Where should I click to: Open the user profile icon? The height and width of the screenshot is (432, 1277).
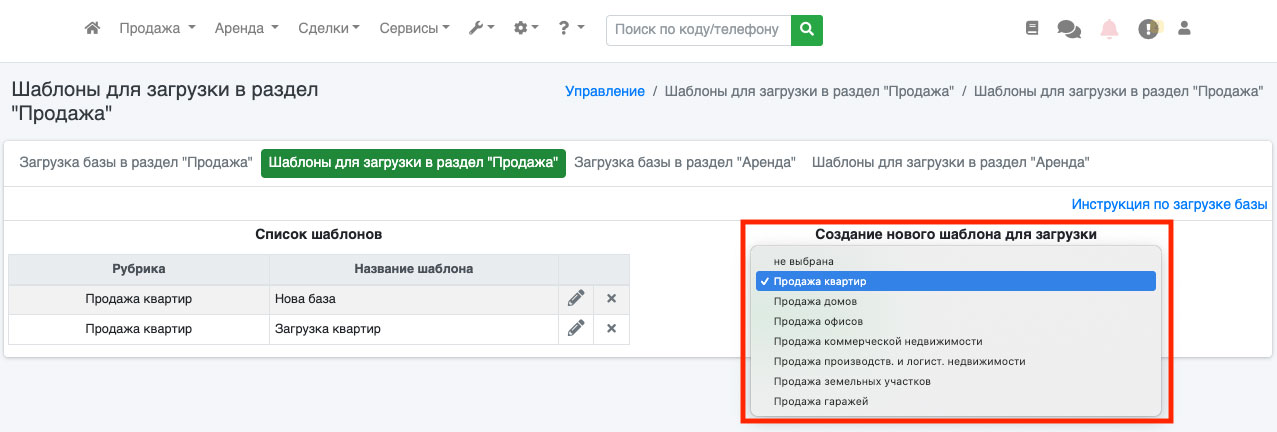click(1185, 29)
